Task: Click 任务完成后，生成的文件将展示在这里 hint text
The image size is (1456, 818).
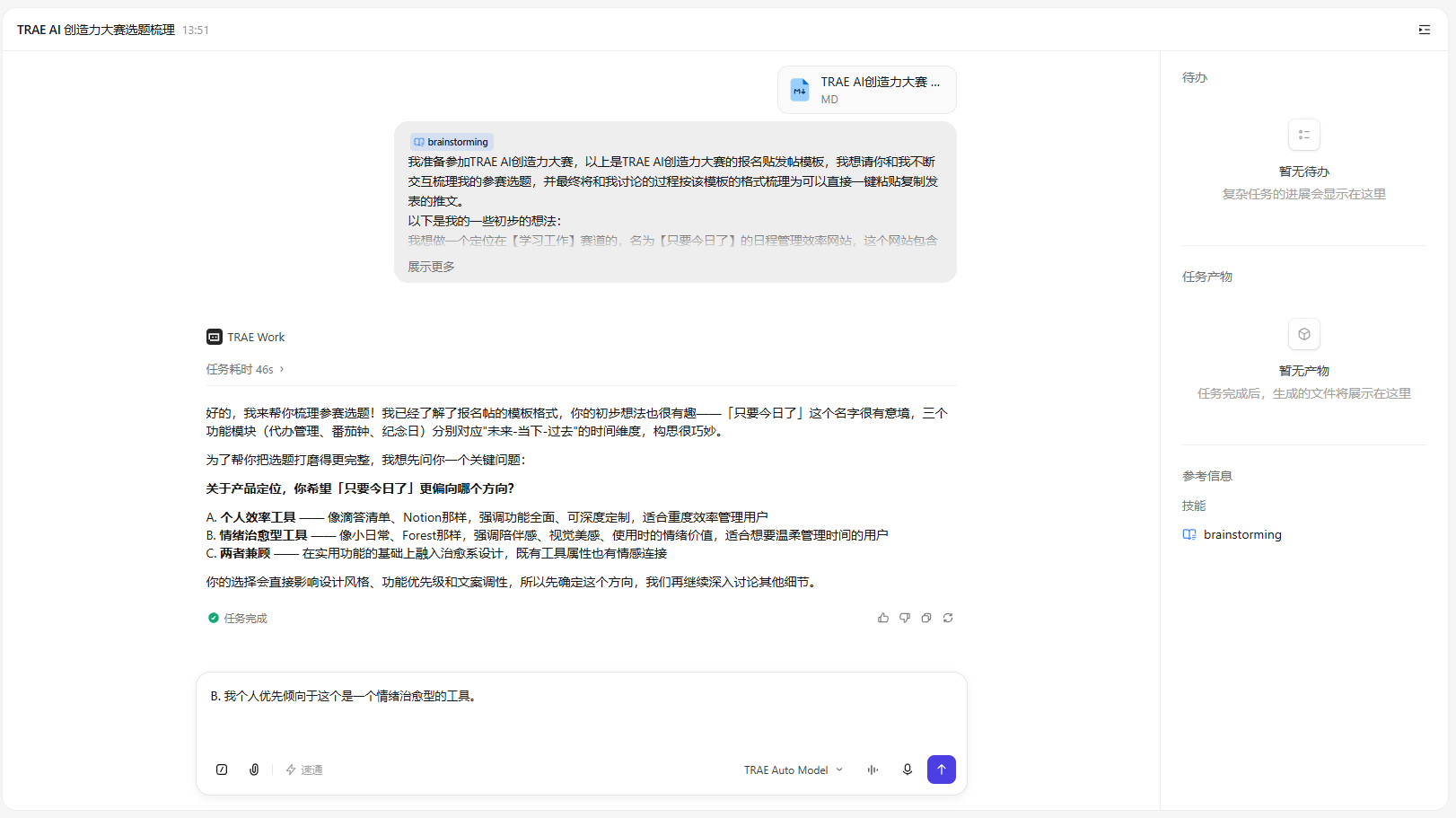Action: tap(1304, 393)
